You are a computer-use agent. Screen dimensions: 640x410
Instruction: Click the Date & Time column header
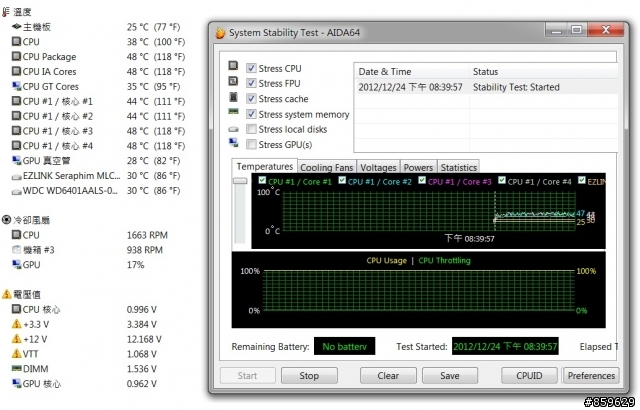pyautogui.click(x=411, y=71)
